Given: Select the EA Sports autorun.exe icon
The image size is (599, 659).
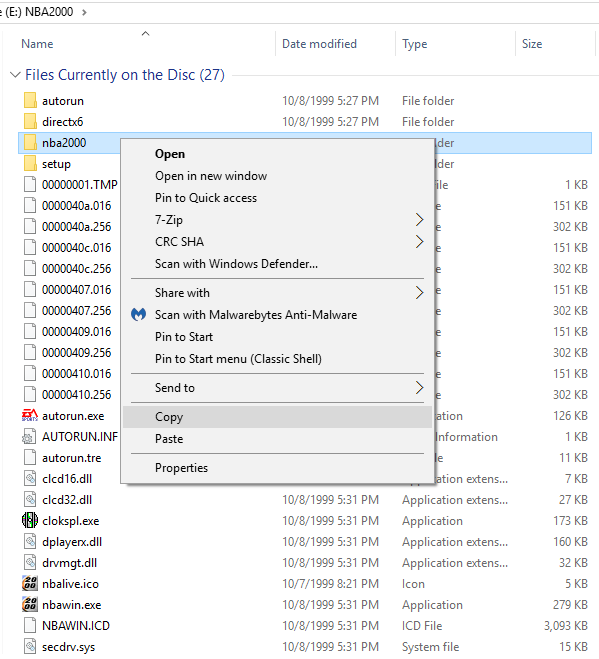Looking at the screenshot, I should pyautogui.click(x=30, y=416).
